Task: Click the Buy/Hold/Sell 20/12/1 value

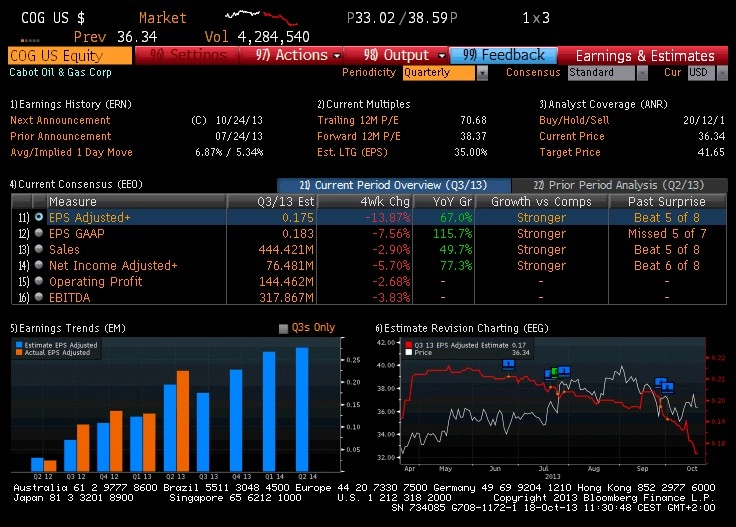Action: click(x=704, y=120)
